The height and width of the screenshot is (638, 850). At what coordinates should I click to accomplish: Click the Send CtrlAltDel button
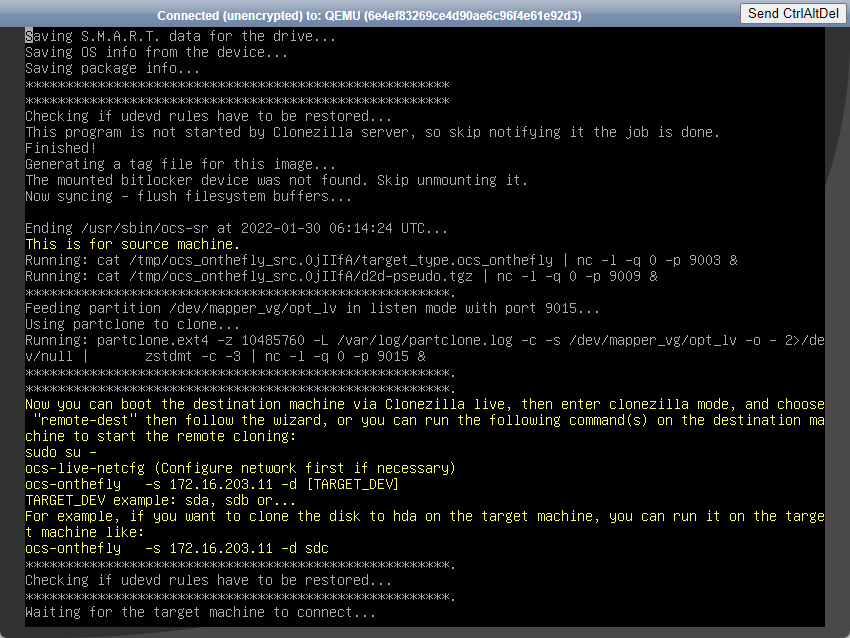(x=791, y=13)
